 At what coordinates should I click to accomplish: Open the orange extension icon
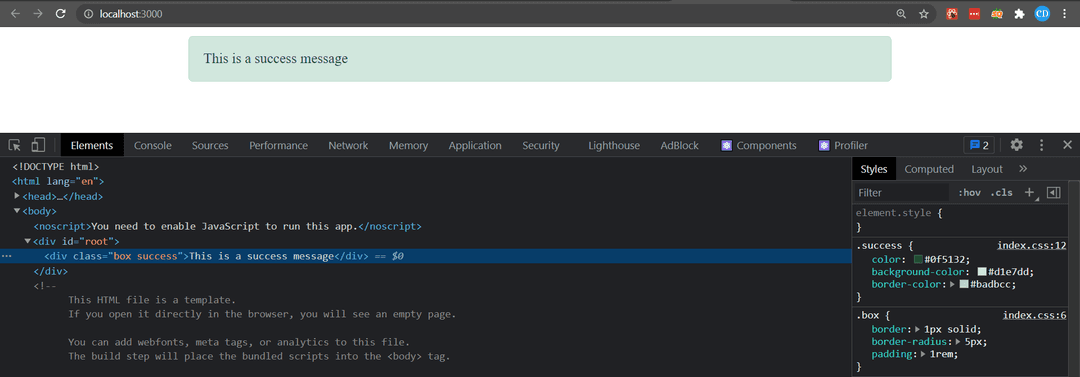click(997, 14)
